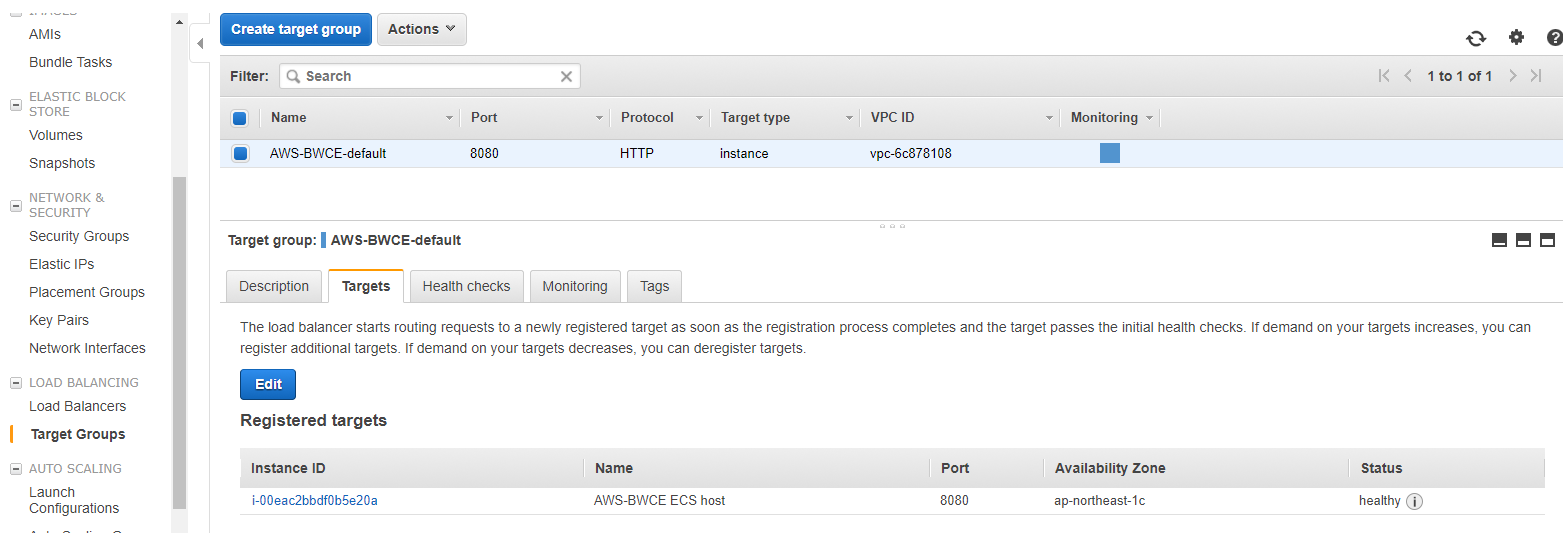
Task: Uncheck the AWS-BWCE-default row checkbox
Action: pos(240,154)
